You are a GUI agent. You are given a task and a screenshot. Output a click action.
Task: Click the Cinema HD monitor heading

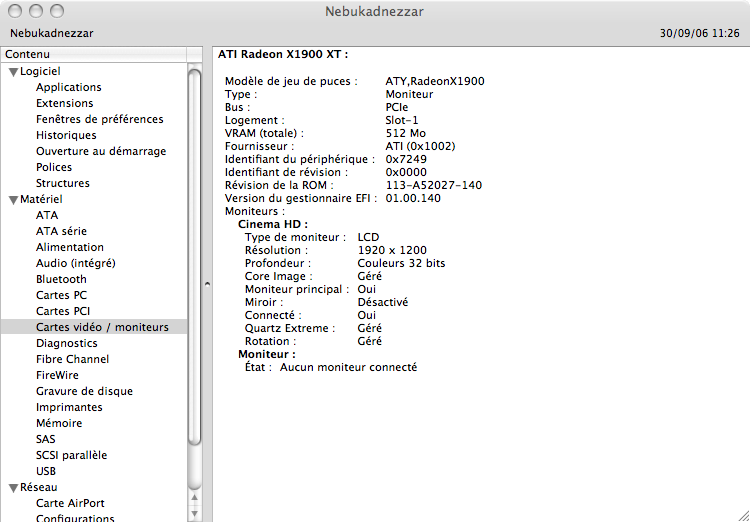273,224
